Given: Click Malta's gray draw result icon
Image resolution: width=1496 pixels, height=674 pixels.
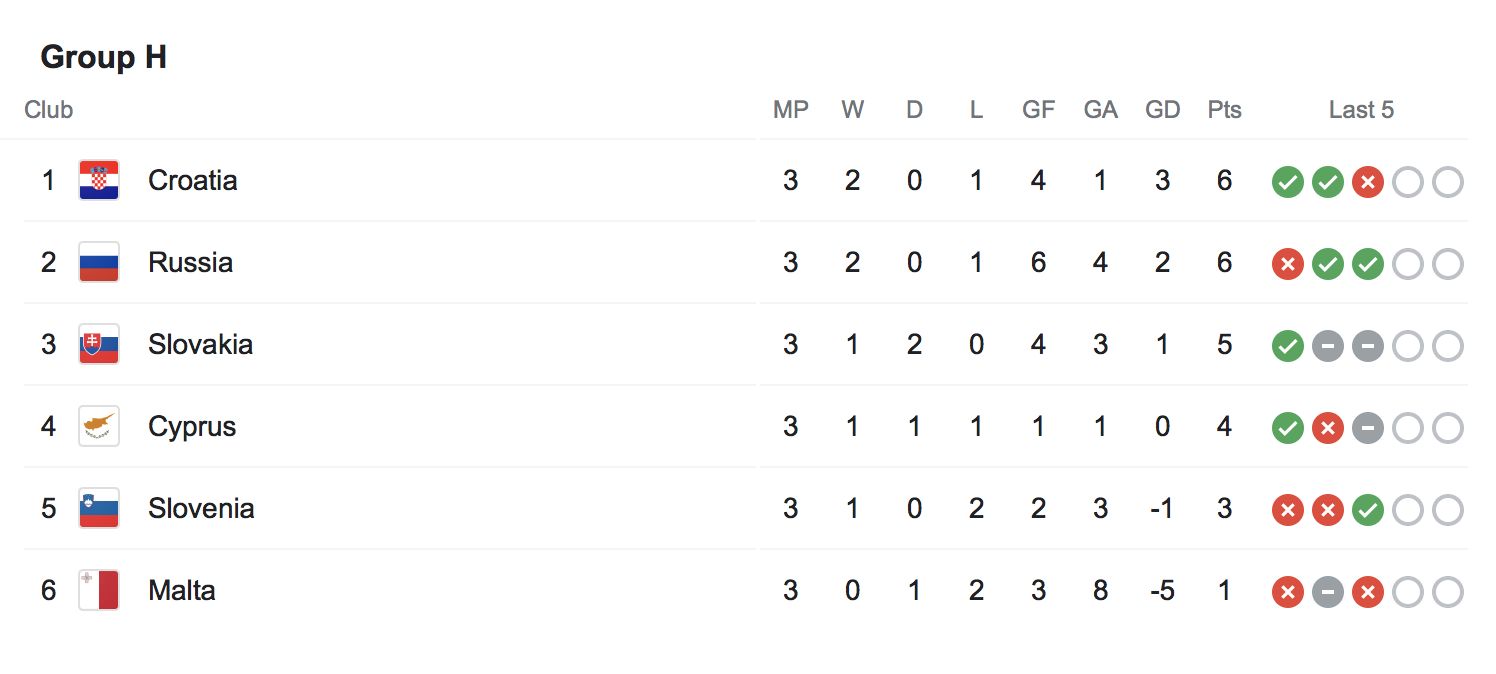Looking at the screenshot, I should (1327, 593).
